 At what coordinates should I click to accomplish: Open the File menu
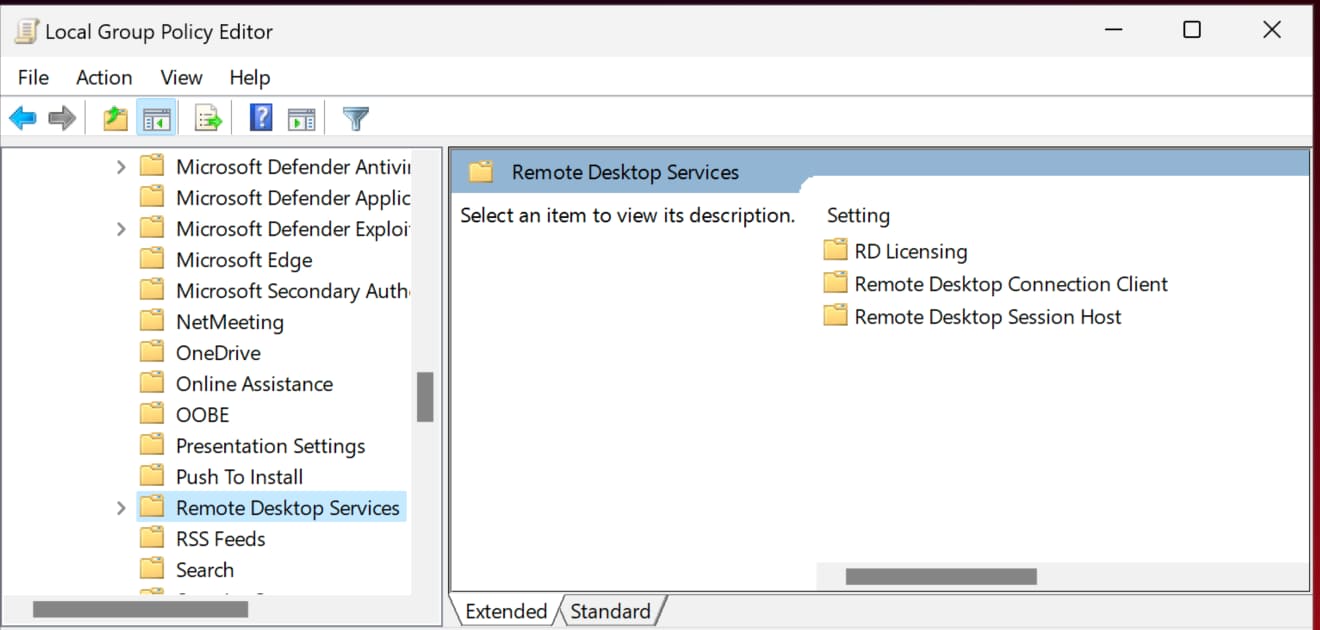33,77
